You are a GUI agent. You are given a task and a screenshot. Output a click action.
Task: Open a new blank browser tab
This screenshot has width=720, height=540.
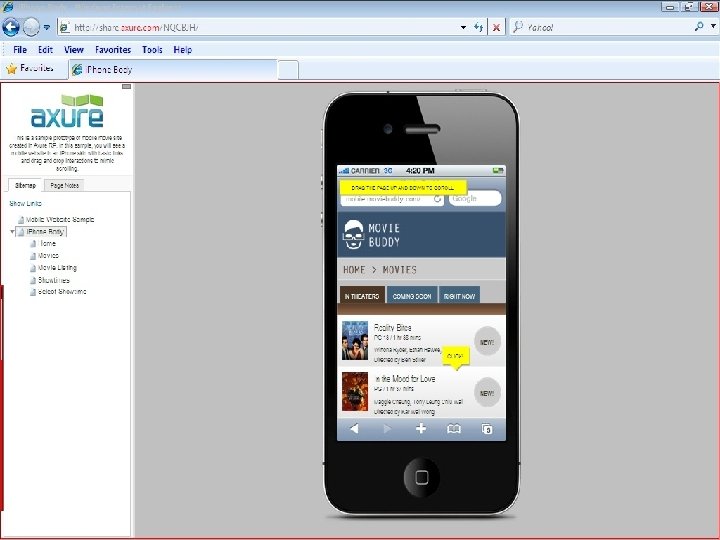pyautogui.click(x=288, y=70)
